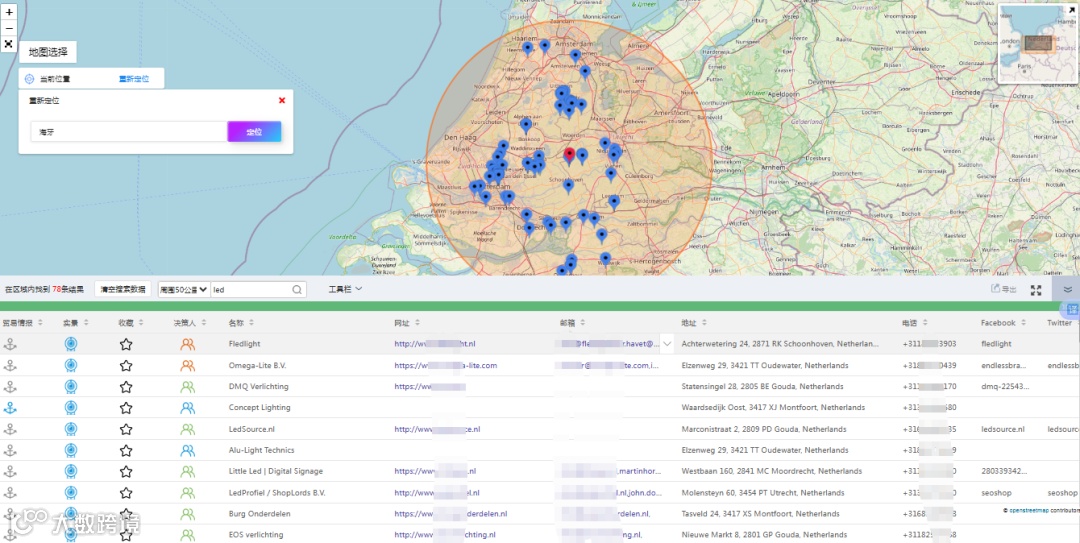Image resolution: width=1080 pixels, height=543 pixels.
Task: Open the 周围50公里 radius dropdown
Action: 184,290
